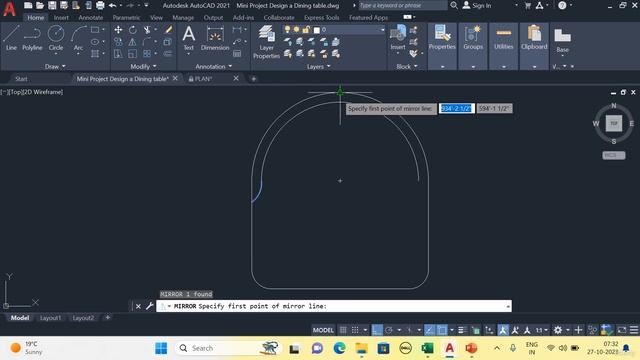Toggle ortho mode in status bar

tap(377, 330)
